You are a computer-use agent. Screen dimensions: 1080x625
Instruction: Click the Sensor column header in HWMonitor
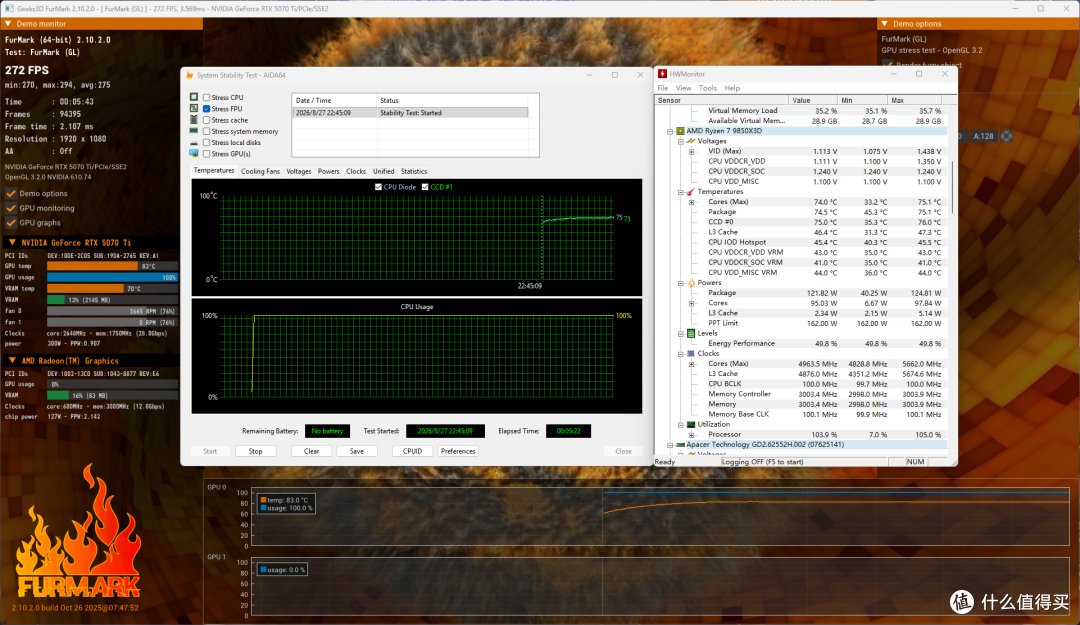coord(722,101)
